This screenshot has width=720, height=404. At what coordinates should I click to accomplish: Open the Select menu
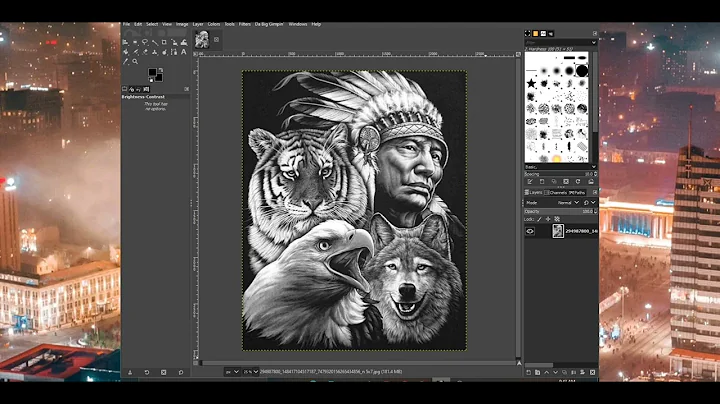coord(152,24)
